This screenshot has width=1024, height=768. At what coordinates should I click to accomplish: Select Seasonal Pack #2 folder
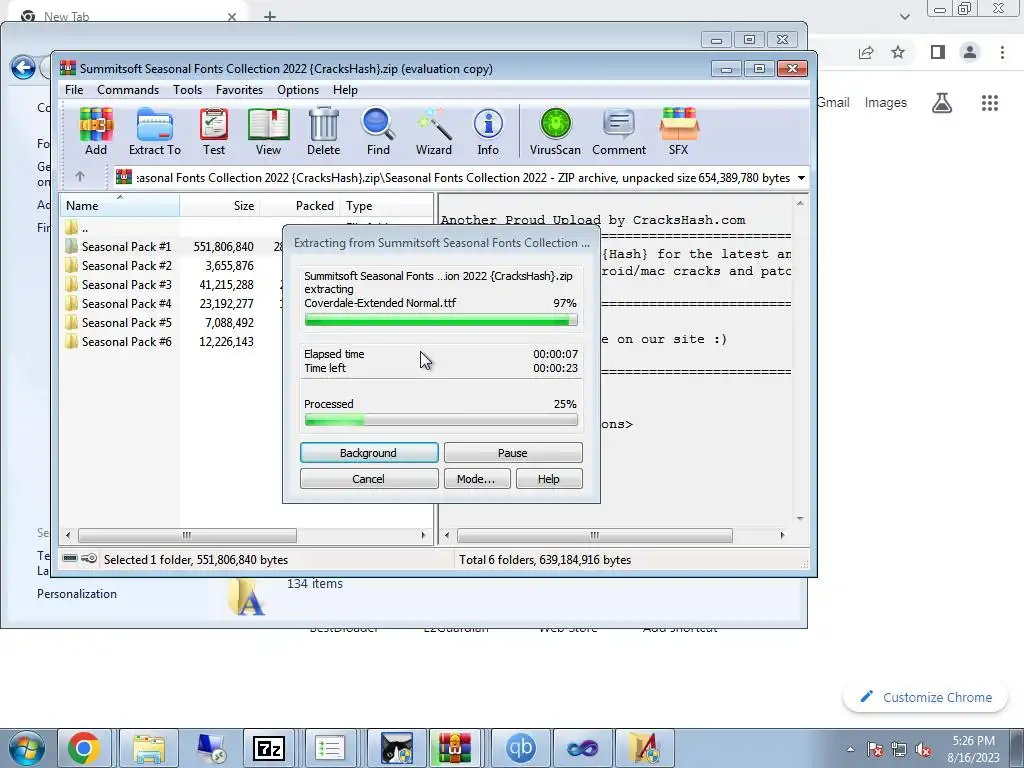(126, 266)
